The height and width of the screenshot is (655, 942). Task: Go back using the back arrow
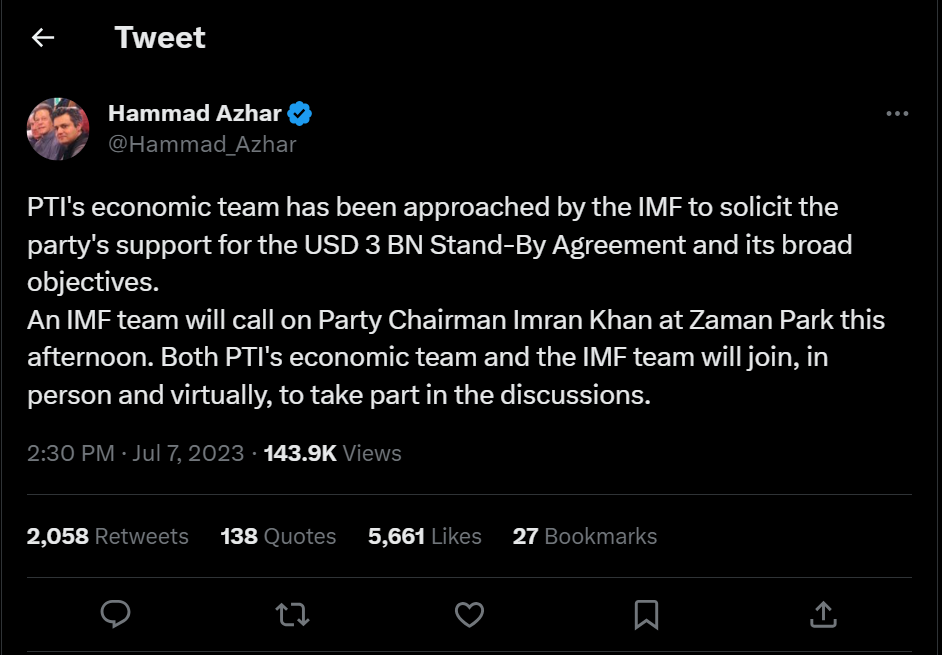(42, 37)
